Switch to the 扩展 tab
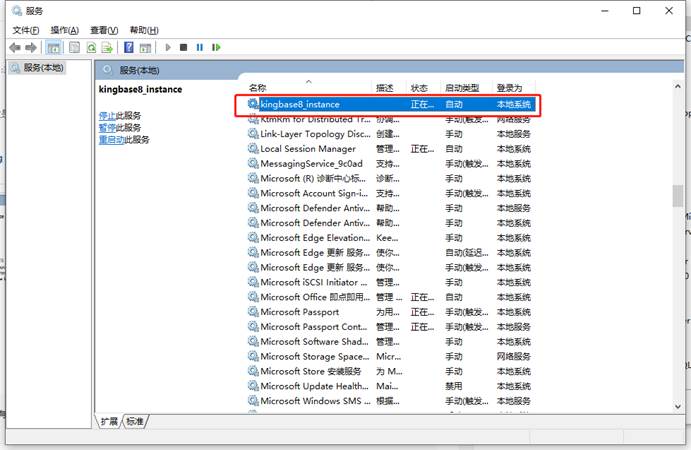The height and width of the screenshot is (450, 691). [x=109, y=421]
